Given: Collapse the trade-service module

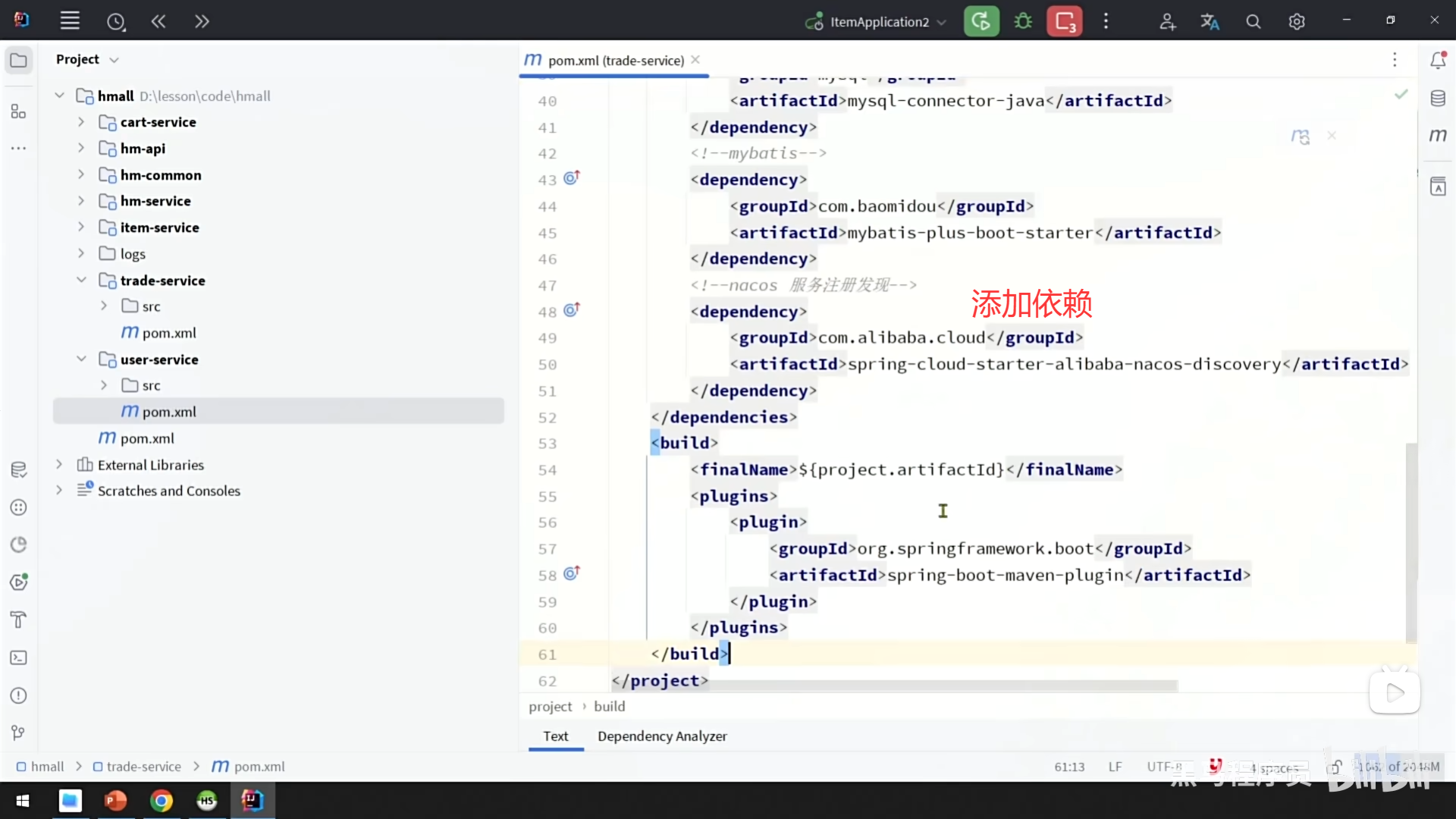Looking at the screenshot, I should [x=81, y=281].
